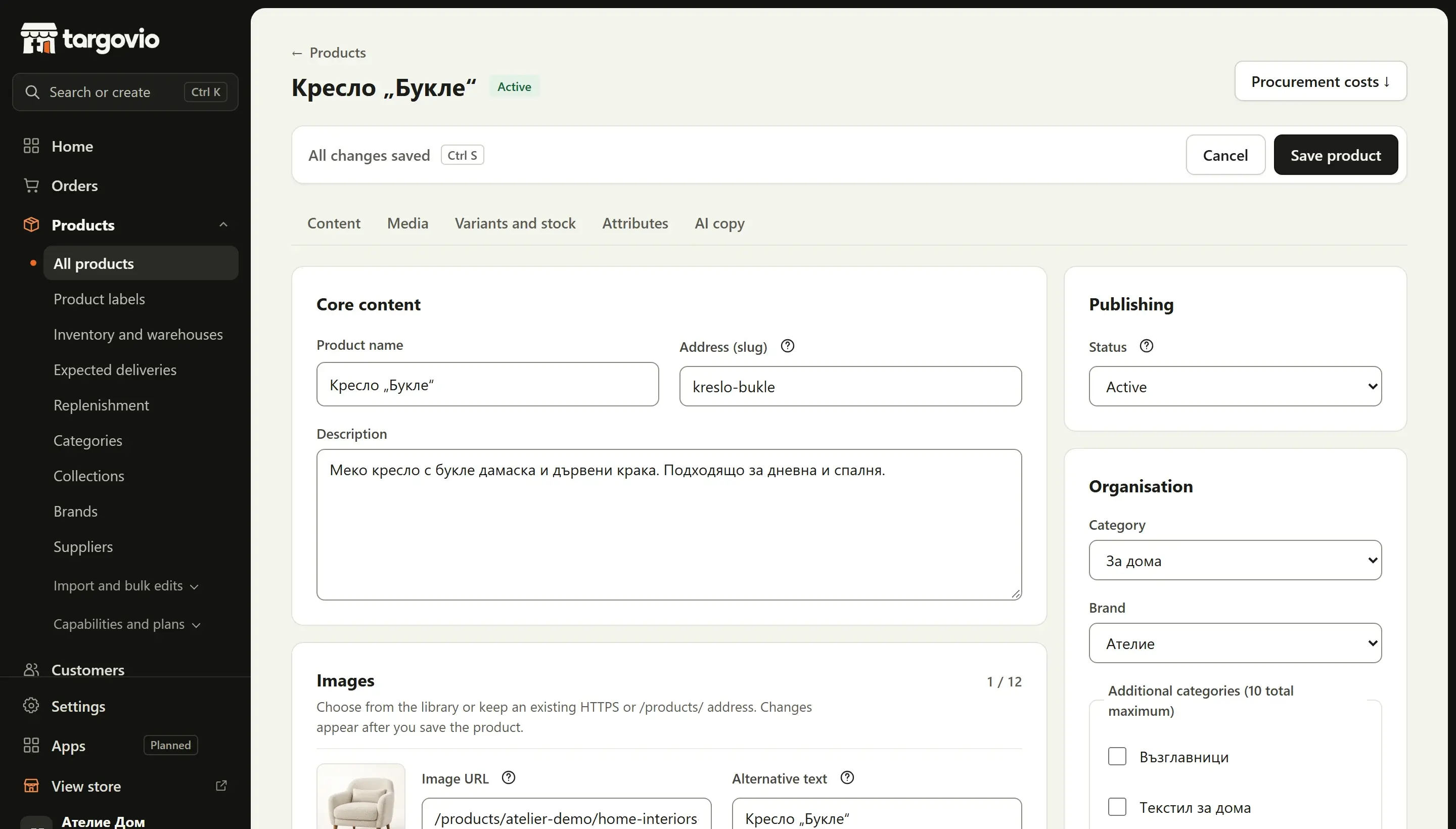Click the targovio storefront logo icon

[39, 38]
